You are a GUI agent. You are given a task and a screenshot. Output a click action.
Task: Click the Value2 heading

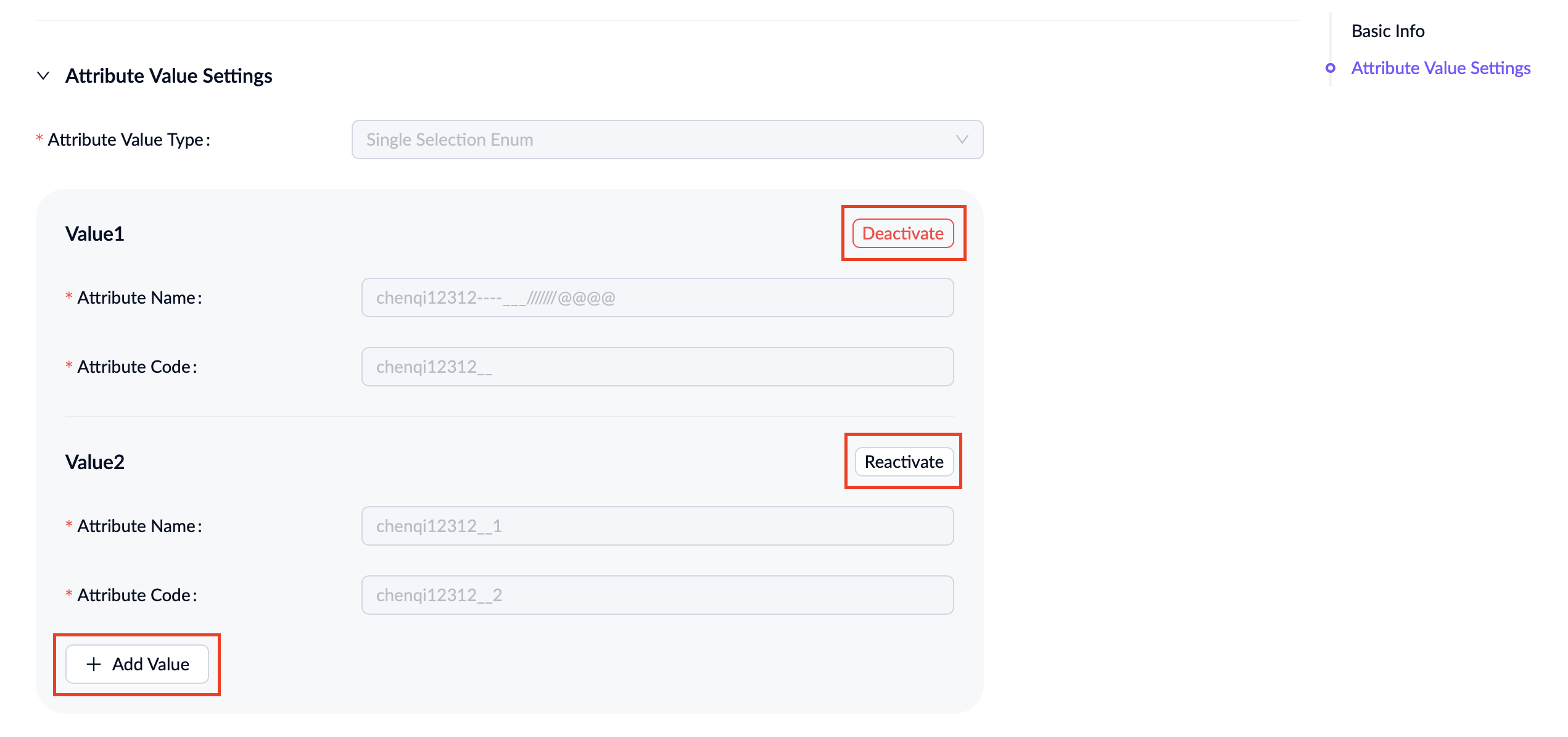pos(94,462)
